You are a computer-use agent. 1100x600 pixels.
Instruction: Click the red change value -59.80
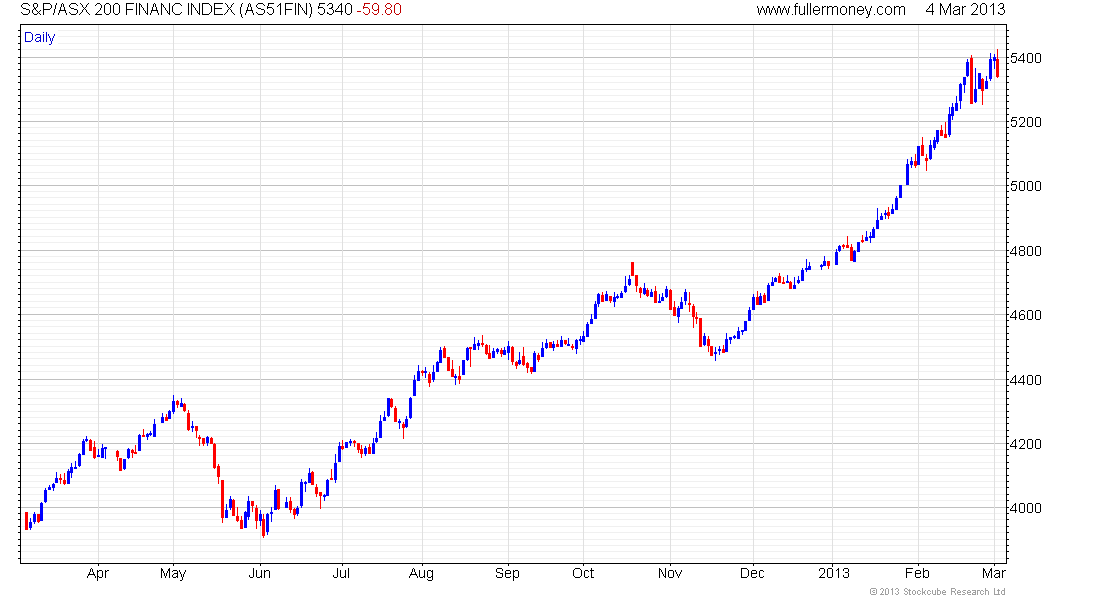click(x=379, y=10)
